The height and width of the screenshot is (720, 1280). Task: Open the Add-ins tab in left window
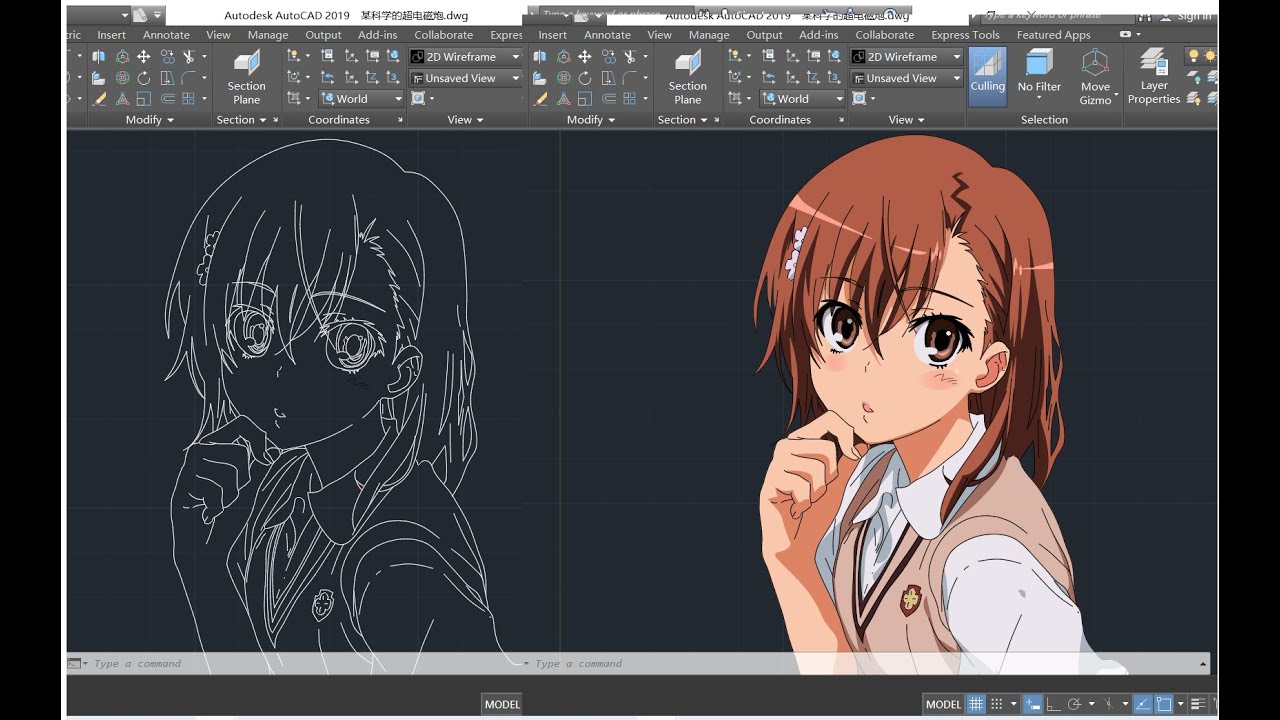click(x=377, y=35)
